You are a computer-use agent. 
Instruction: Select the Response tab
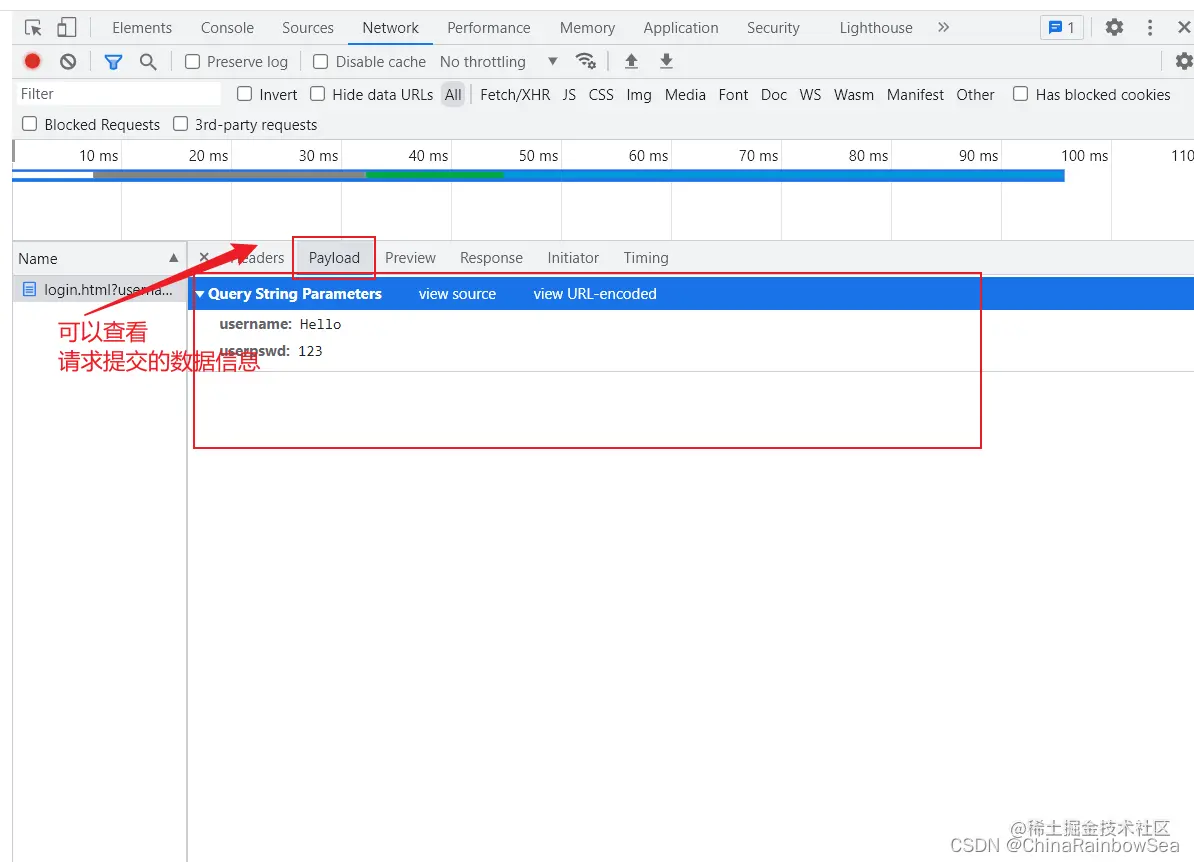[491, 258]
